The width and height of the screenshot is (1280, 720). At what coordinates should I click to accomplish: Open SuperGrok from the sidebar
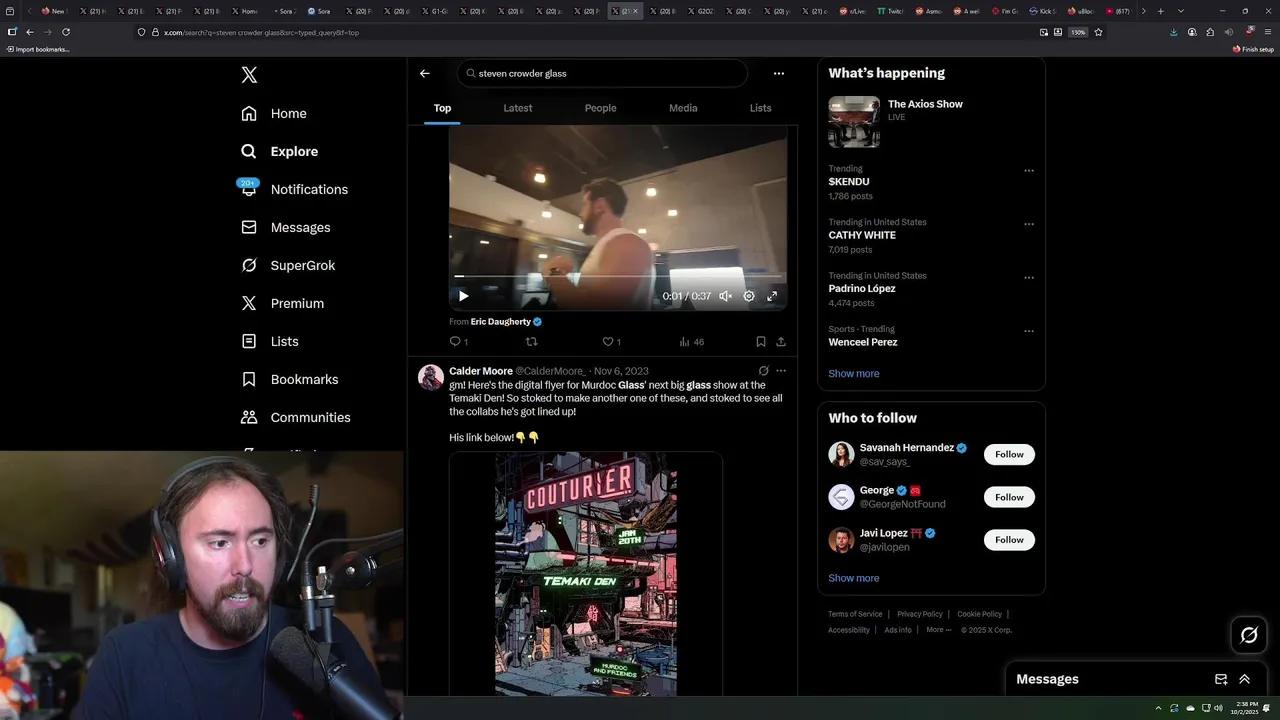[288, 265]
